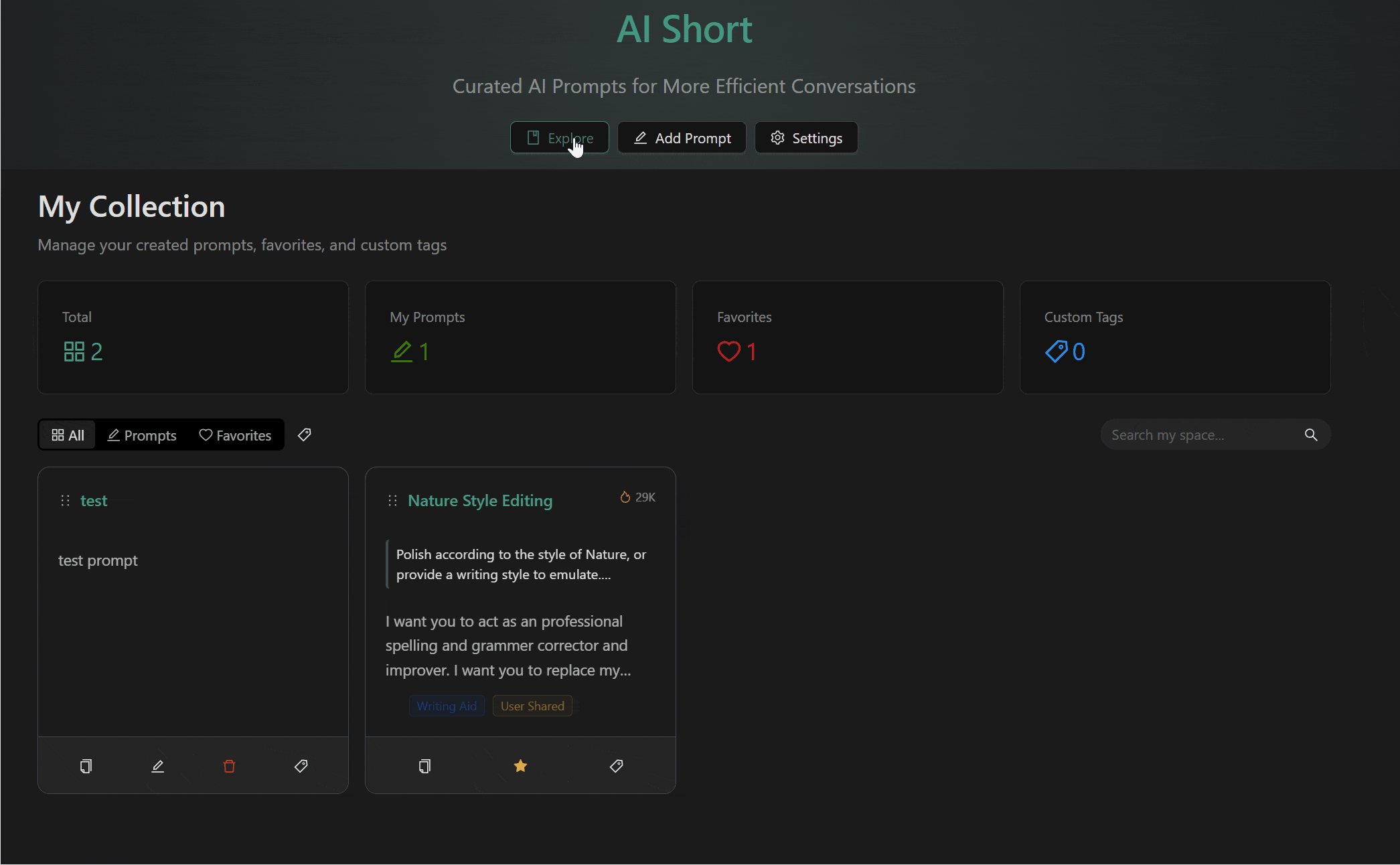Open the Nature Style Editing title link
This screenshot has width=1400, height=865.
coord(480,501)
